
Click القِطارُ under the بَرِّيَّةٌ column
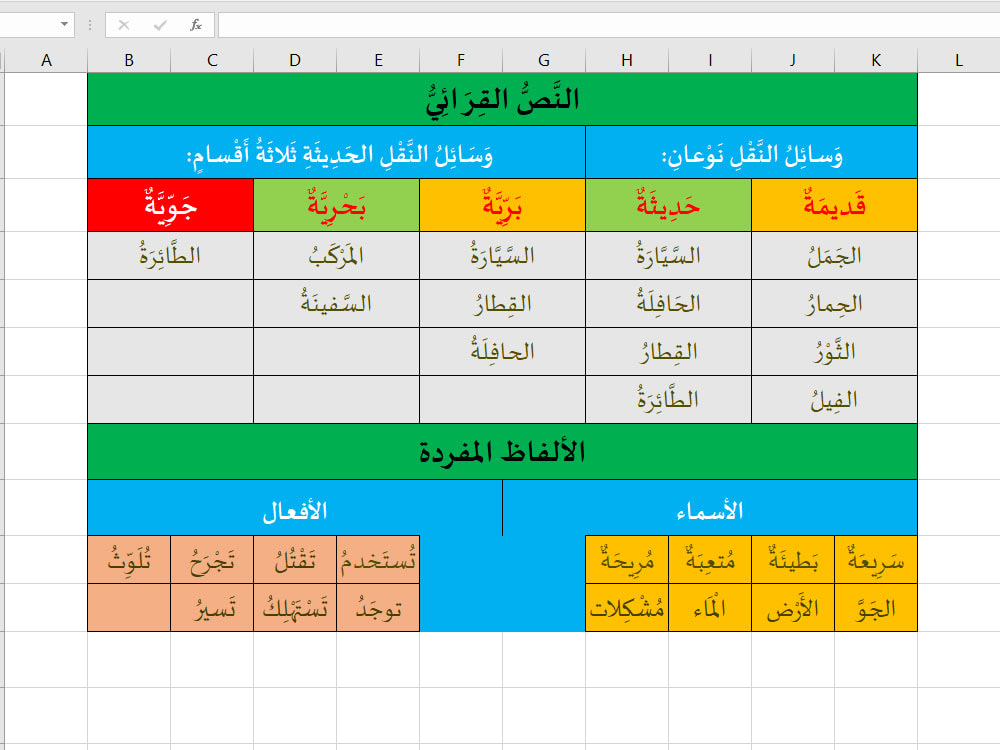tap(503, 304)
